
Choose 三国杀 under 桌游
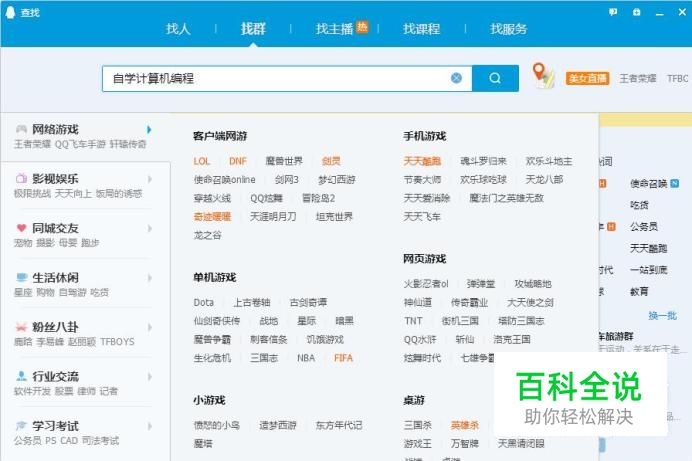click(417, 425)
